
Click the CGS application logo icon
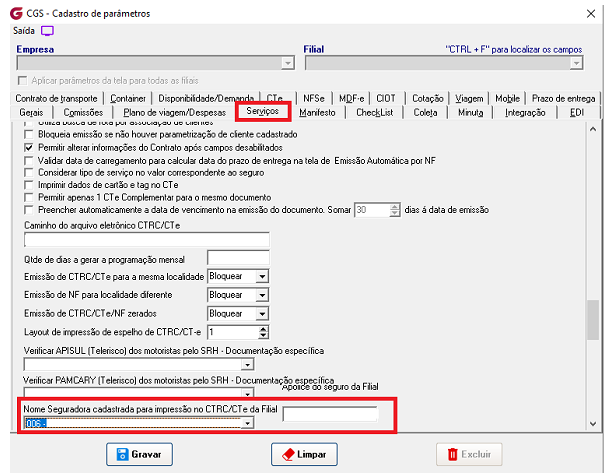coord(16,13)
